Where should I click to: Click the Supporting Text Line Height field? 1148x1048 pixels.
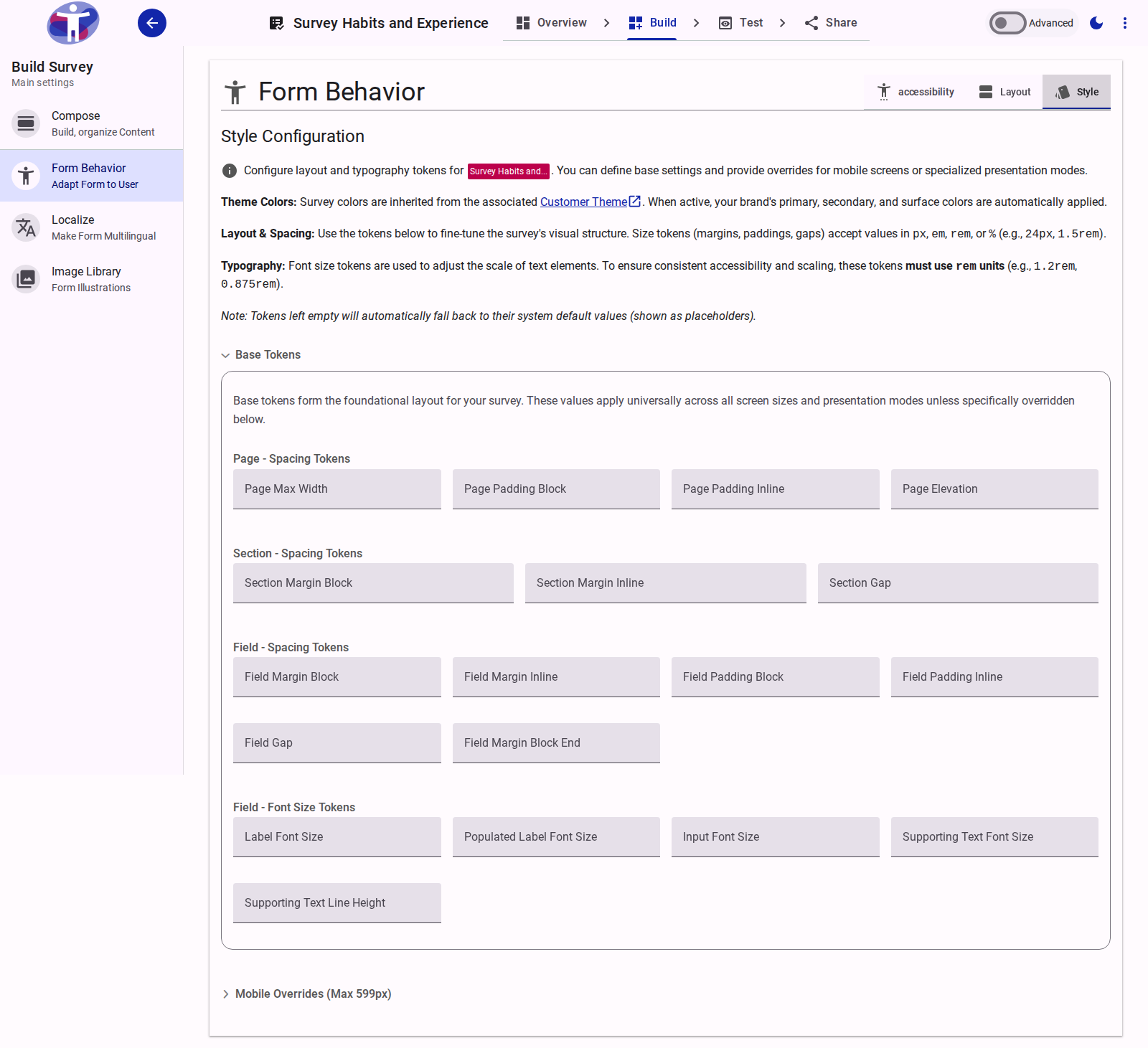[337, 903]
